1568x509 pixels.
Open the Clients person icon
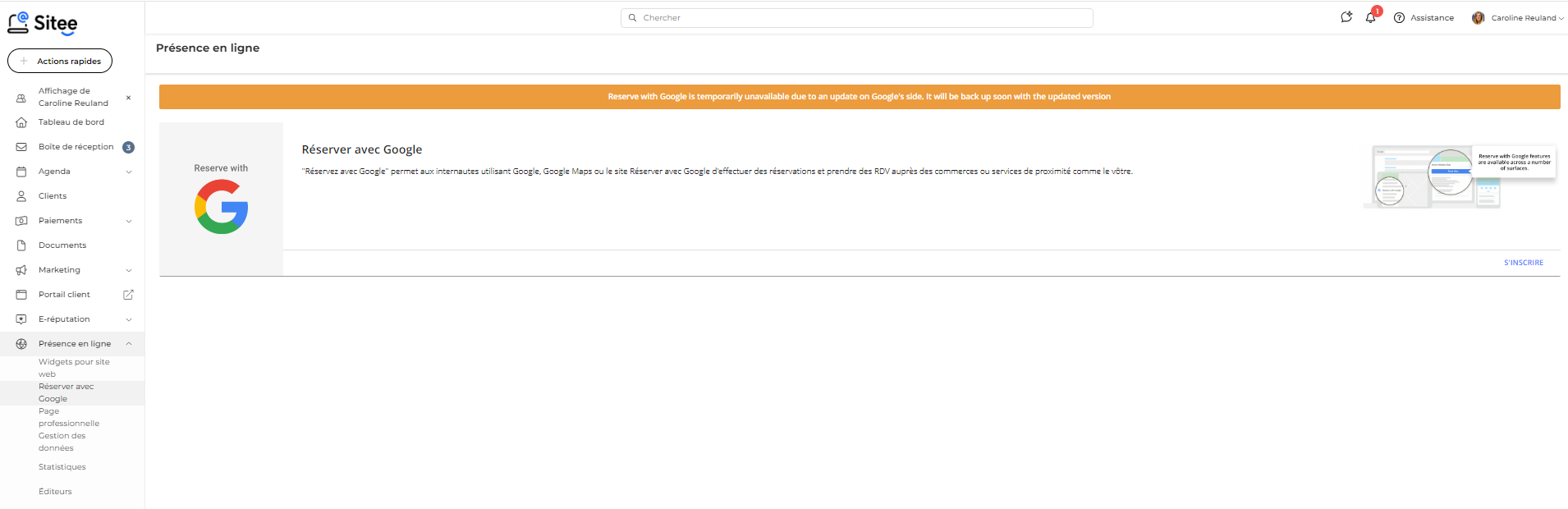click(21, 196)
